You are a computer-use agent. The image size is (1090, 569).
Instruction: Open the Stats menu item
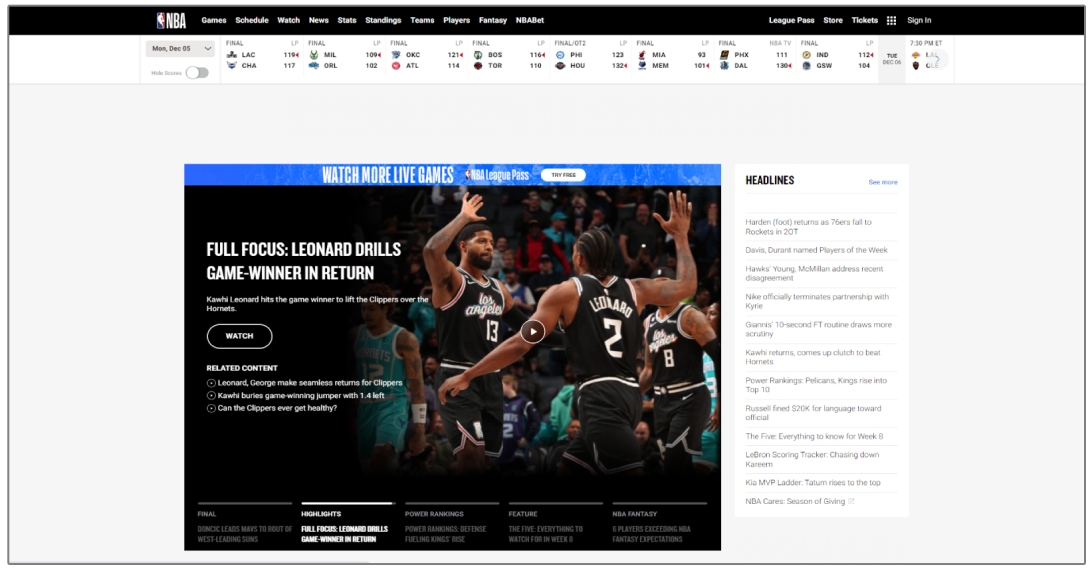347,20
